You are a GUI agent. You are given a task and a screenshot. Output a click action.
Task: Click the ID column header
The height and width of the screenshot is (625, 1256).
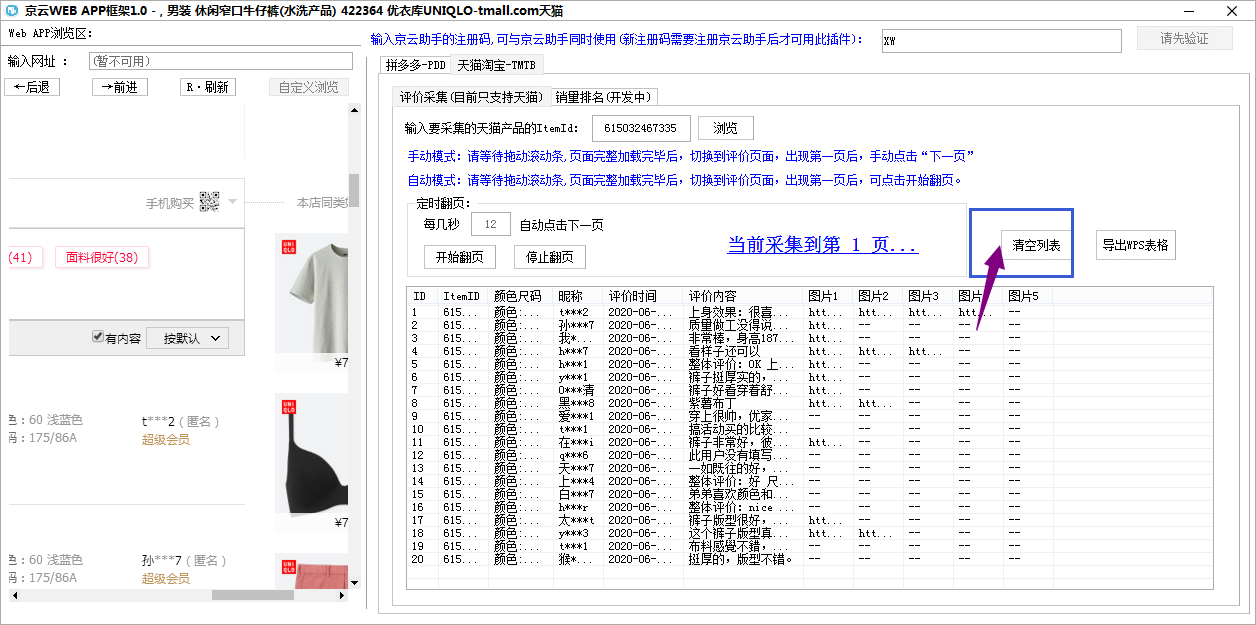tap(422, 296)
